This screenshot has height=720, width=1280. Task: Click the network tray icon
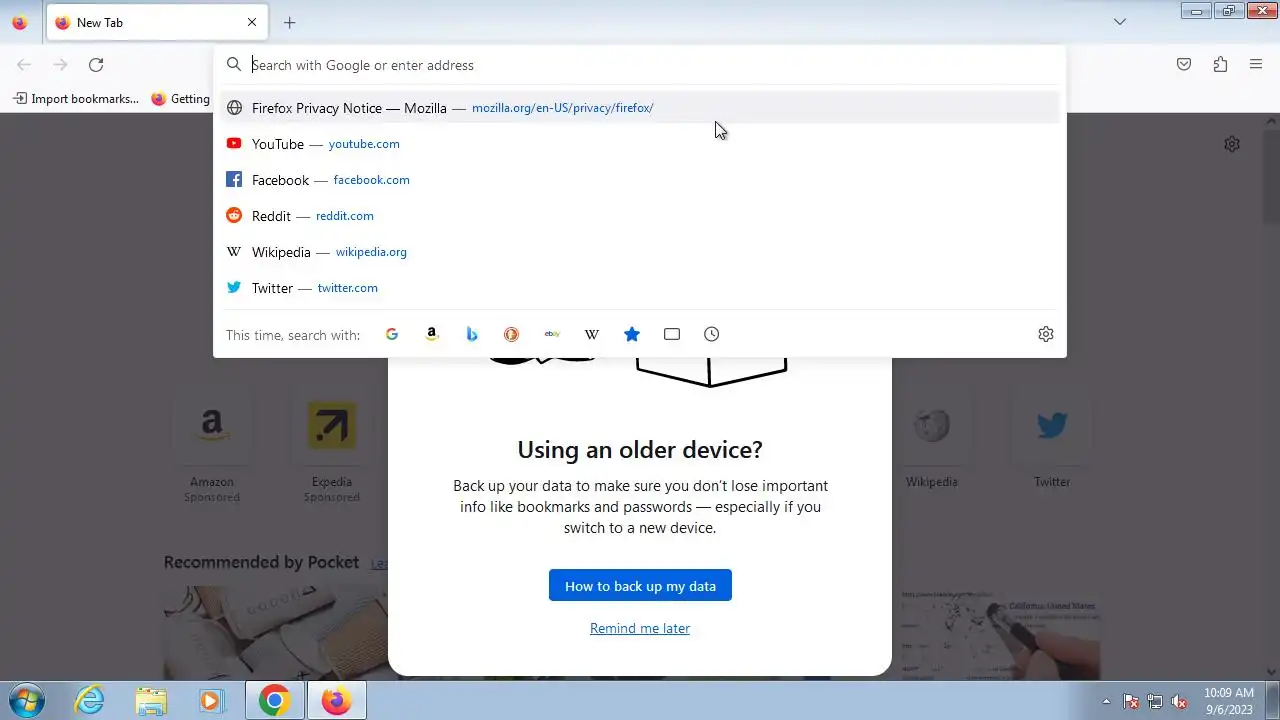point(1155,701)
